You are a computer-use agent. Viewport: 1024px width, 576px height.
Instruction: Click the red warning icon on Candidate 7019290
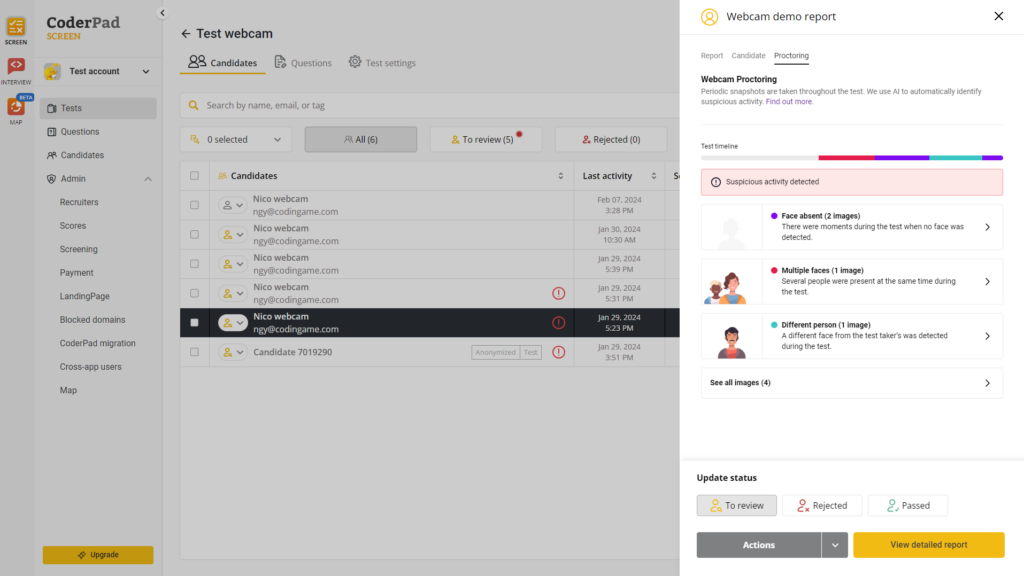pyautogui.click(x=558, y=352)
